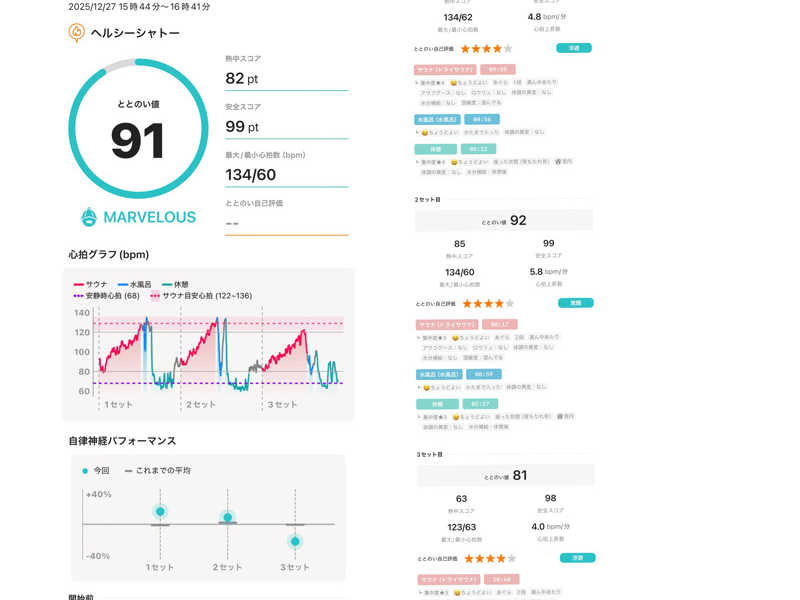Click the MARVELOUS mascot icon
Image resolution: width=800 pixels, height=600 pixels.
tap(89, 217)
